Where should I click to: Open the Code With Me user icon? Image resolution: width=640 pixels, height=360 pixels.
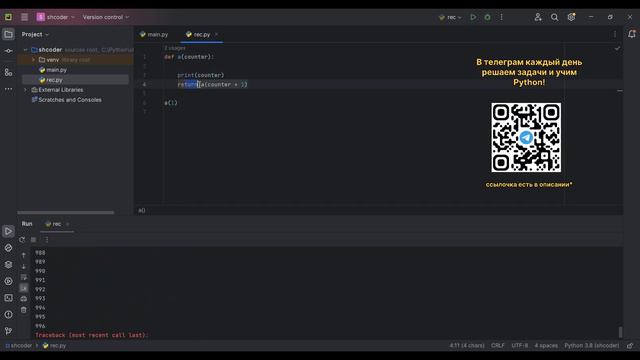pos(538,17)
